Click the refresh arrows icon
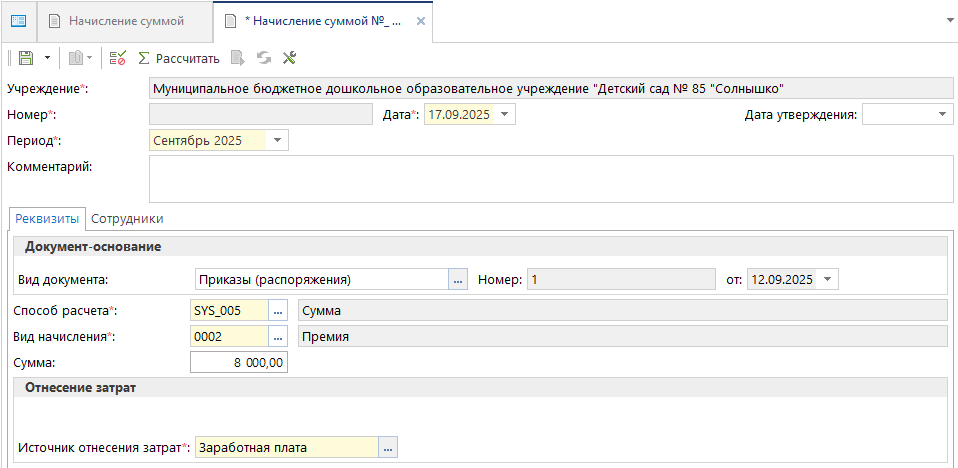This screenshot has height=468, width=958. point(263,58)
